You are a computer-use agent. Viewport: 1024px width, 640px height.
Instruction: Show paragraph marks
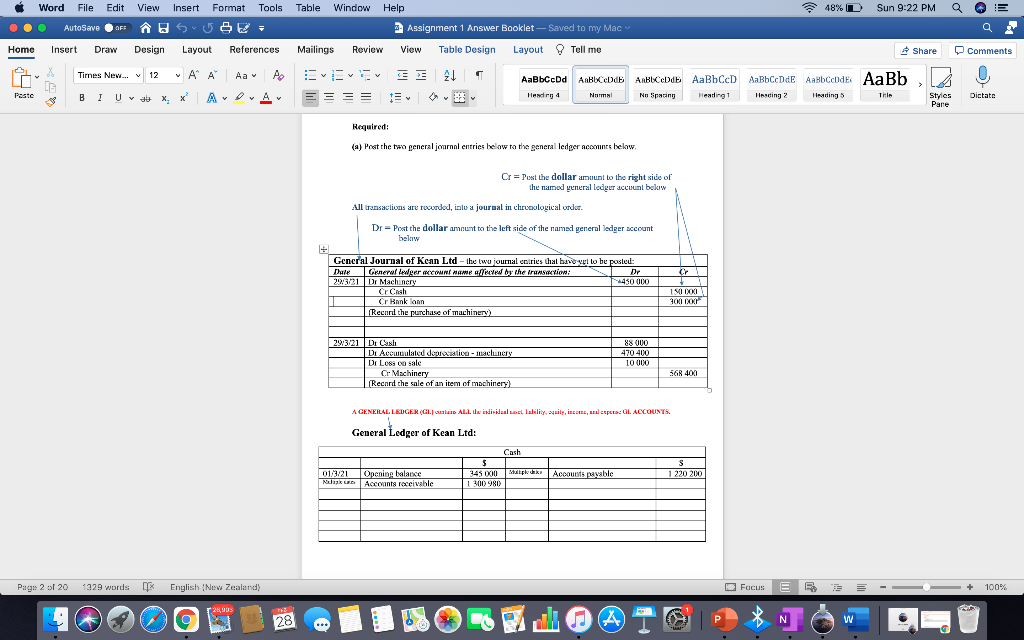(x=479, y=75)
